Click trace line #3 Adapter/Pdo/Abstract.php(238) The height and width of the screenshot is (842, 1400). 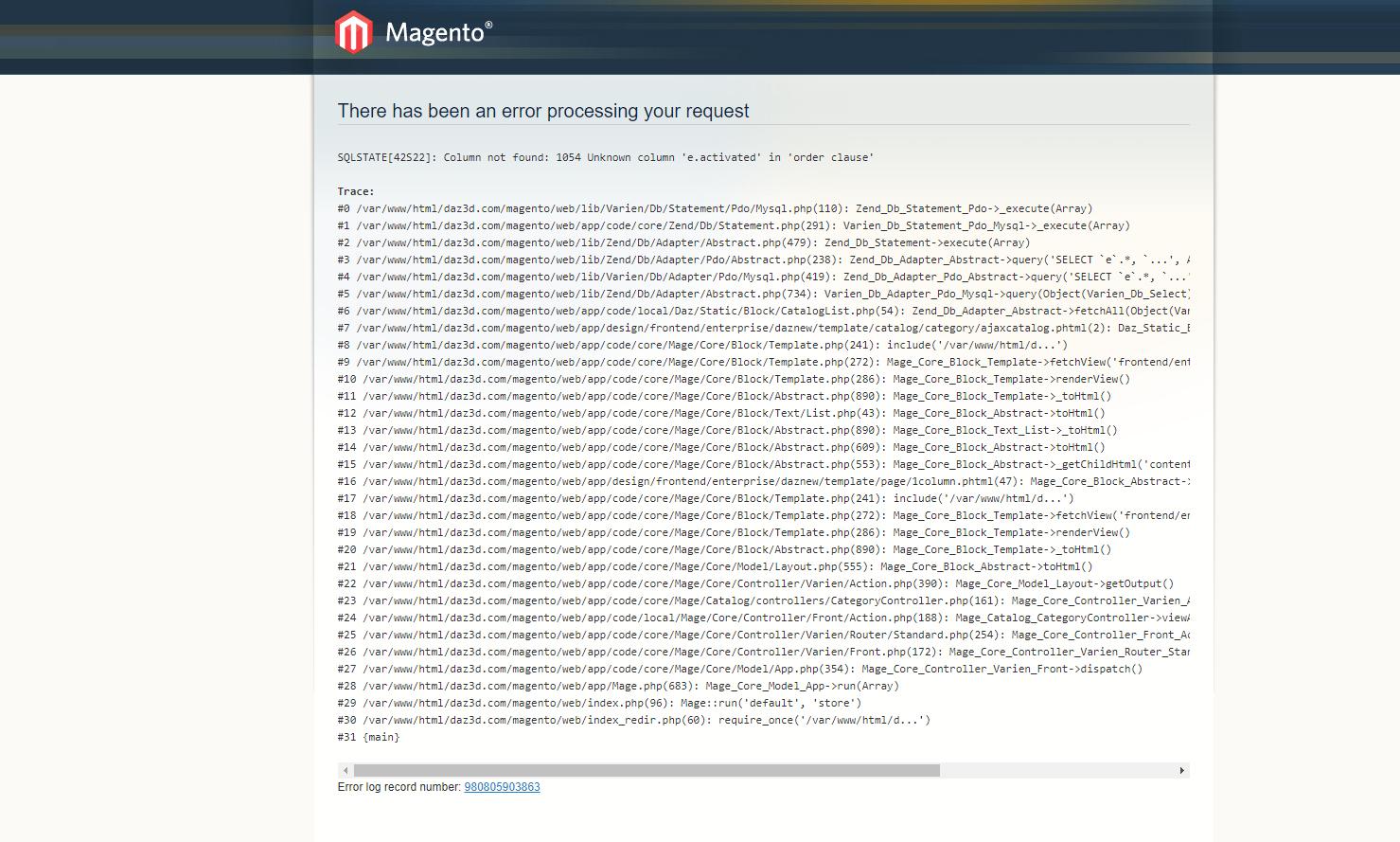click(x=764, y=260)
